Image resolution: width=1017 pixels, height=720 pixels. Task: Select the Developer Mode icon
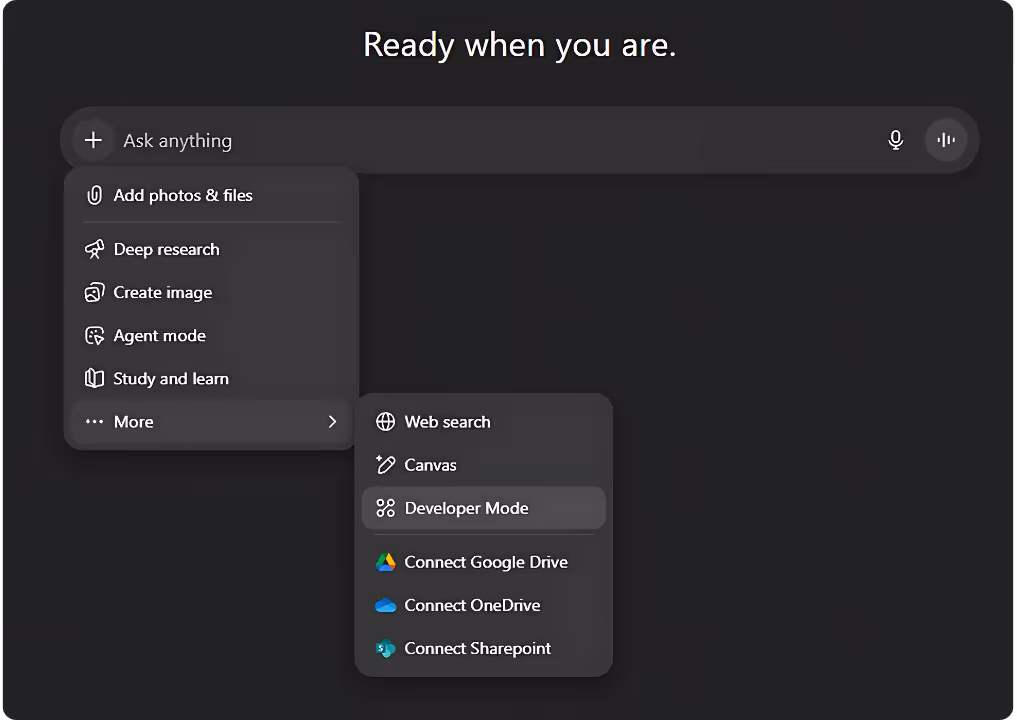point(385,508)
